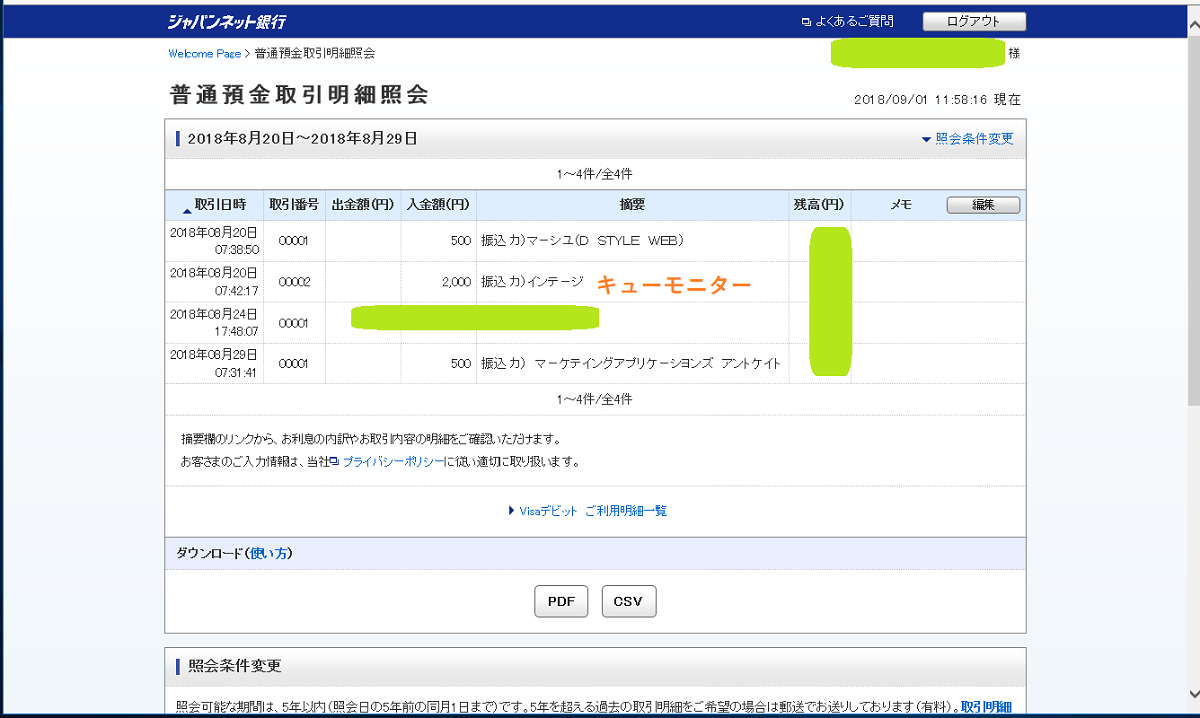Select the 取引番号 column header

point(294,205)
